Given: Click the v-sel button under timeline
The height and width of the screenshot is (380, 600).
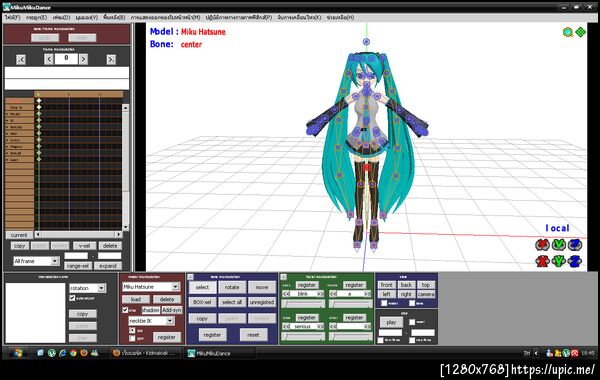Looking at the screenshot, I should [x=84, y=246].
